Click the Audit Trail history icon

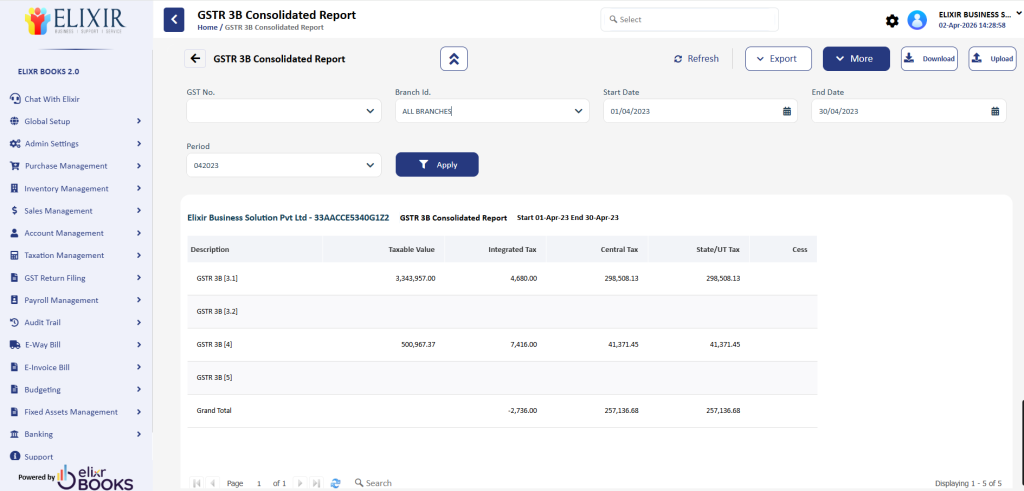pos(14,323)
